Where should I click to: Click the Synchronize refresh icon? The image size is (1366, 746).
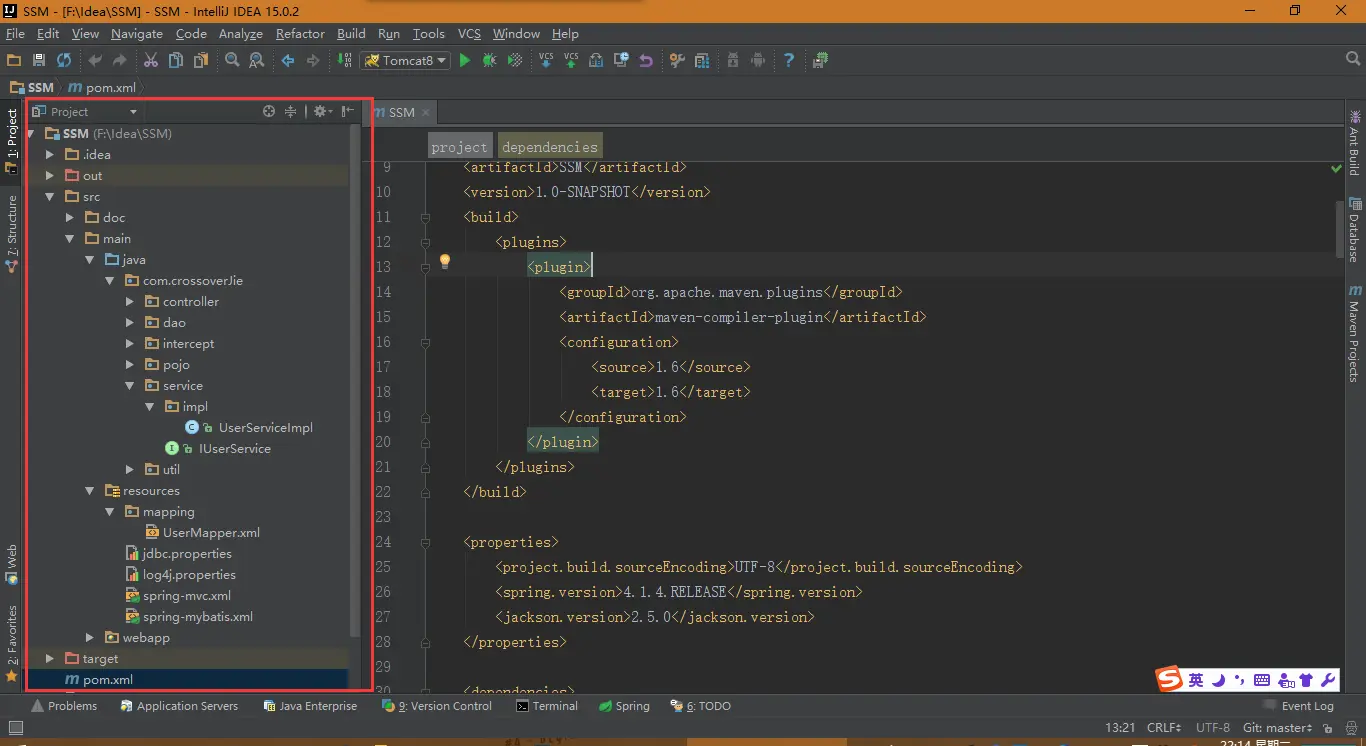(64, 61)
